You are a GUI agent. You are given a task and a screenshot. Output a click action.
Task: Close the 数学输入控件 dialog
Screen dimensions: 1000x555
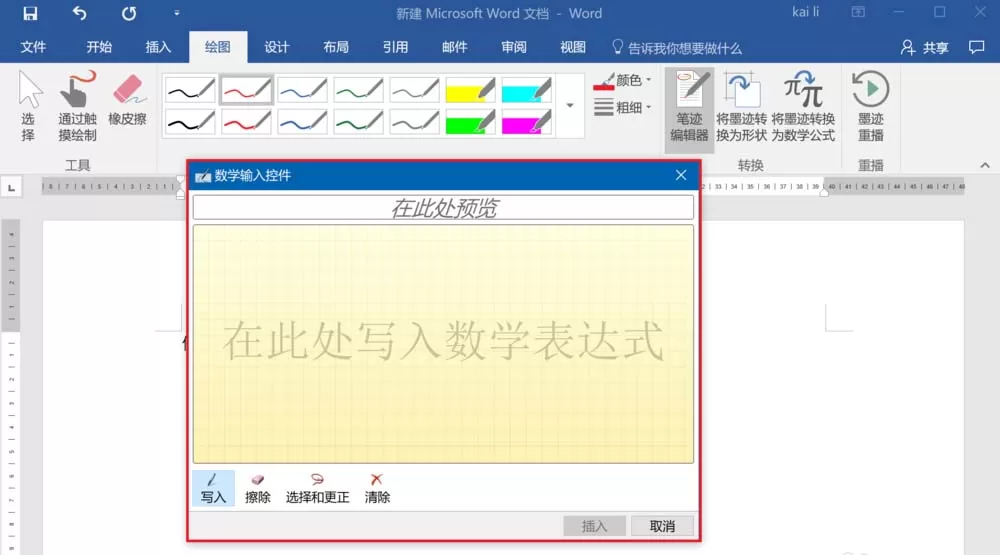(681, 175)
